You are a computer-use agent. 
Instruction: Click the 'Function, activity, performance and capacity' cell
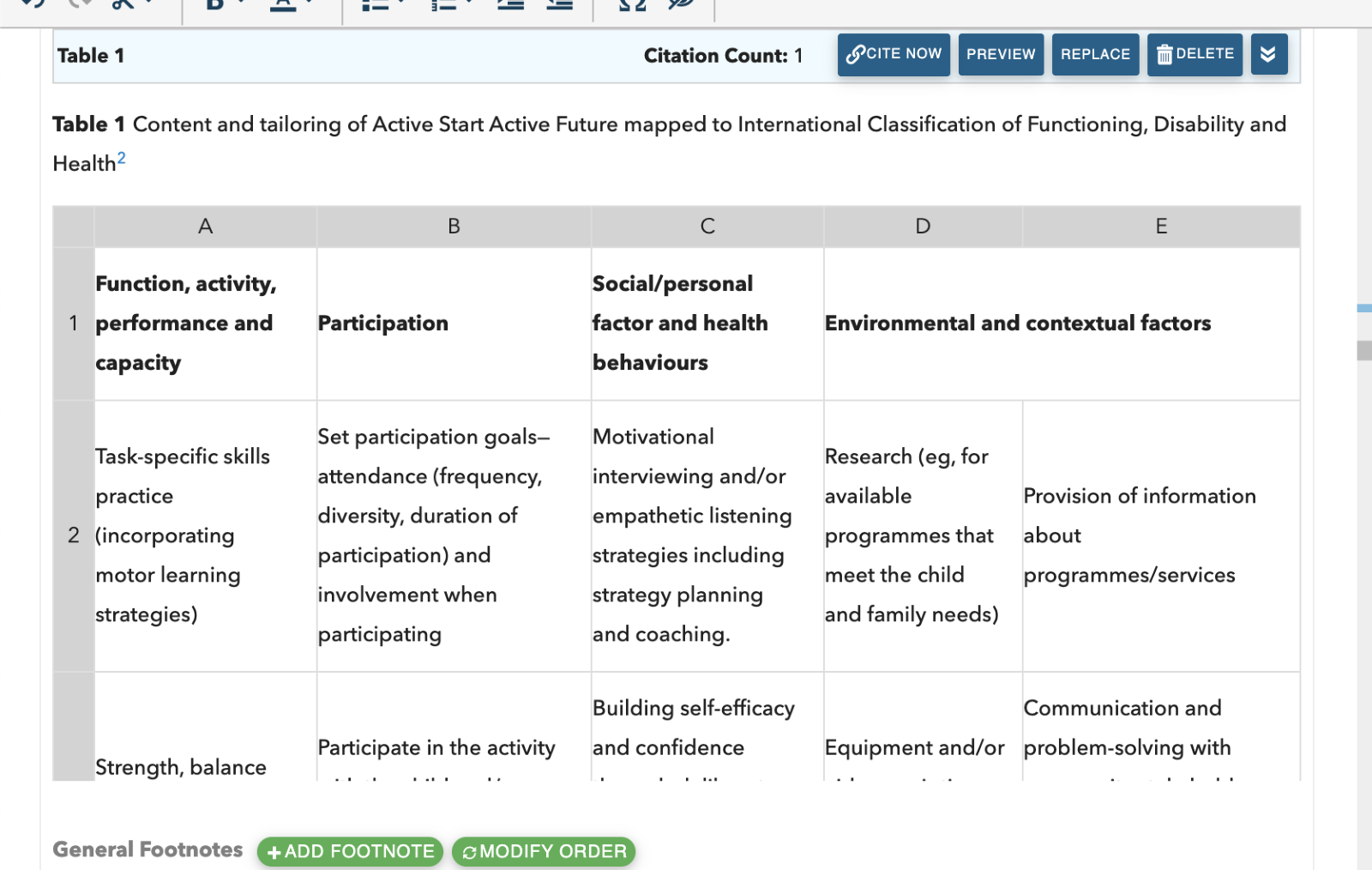tap(205, 323)
